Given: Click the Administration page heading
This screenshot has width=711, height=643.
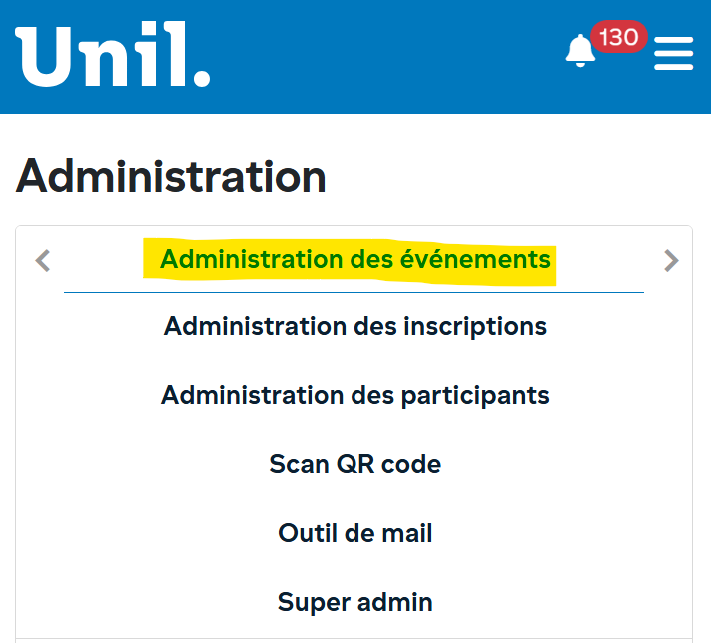Looking at the screenshot, I should tap(171, 177).
